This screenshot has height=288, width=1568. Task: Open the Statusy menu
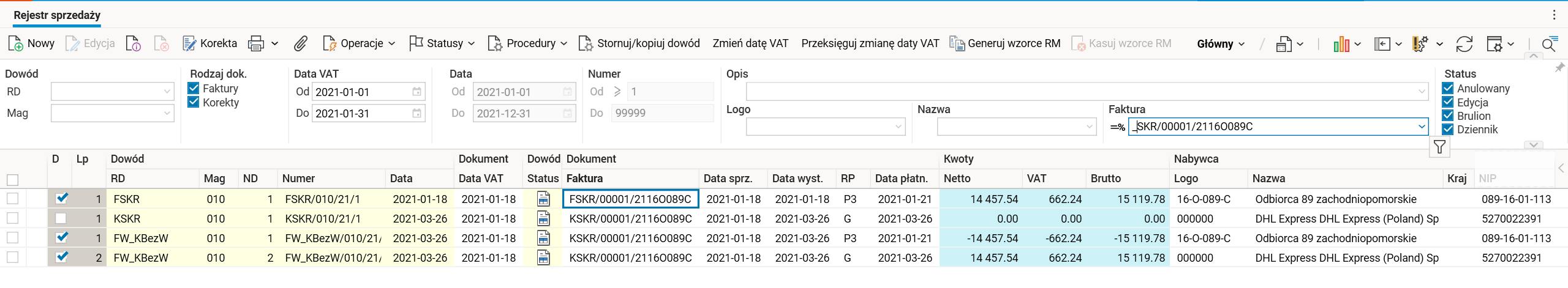[442, 43]
